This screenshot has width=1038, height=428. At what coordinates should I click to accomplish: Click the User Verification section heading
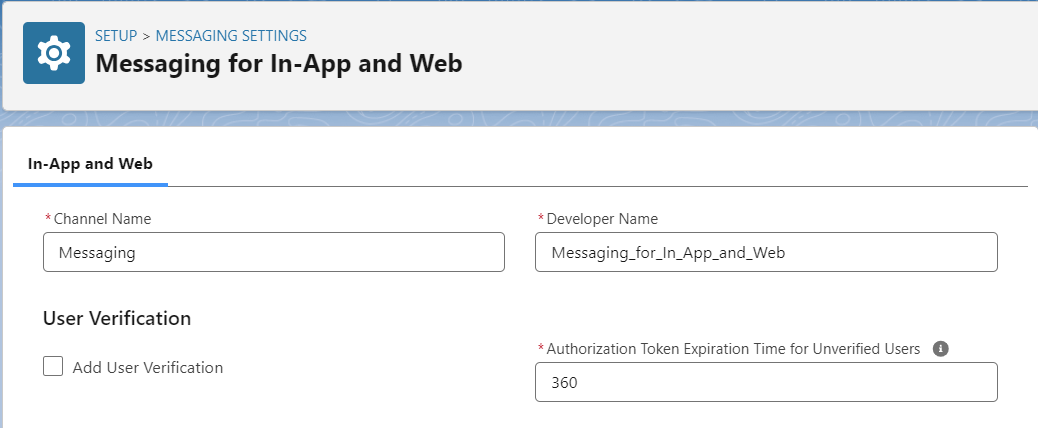(117, 318)
